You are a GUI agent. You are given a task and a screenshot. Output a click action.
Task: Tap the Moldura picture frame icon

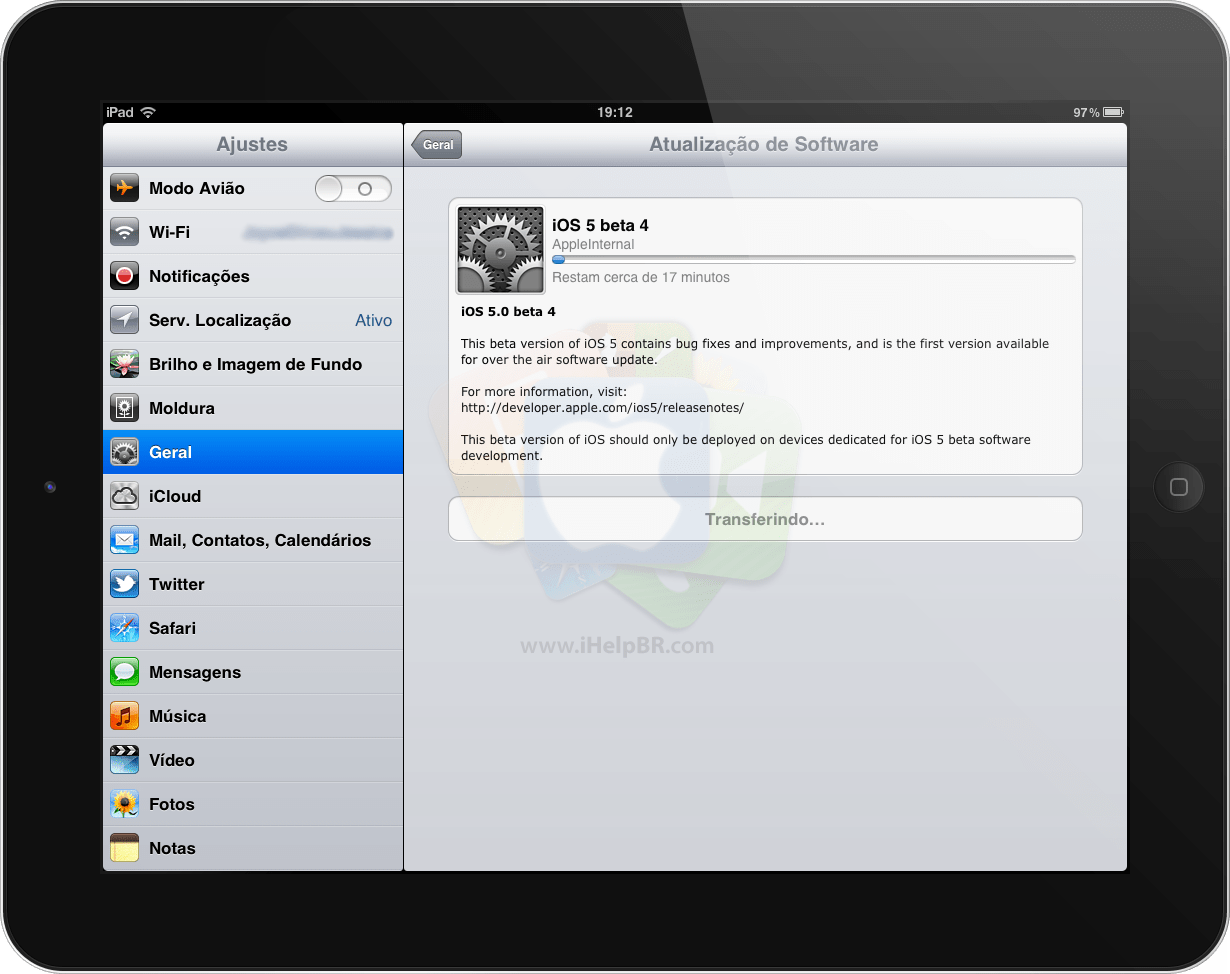[124, 408]
